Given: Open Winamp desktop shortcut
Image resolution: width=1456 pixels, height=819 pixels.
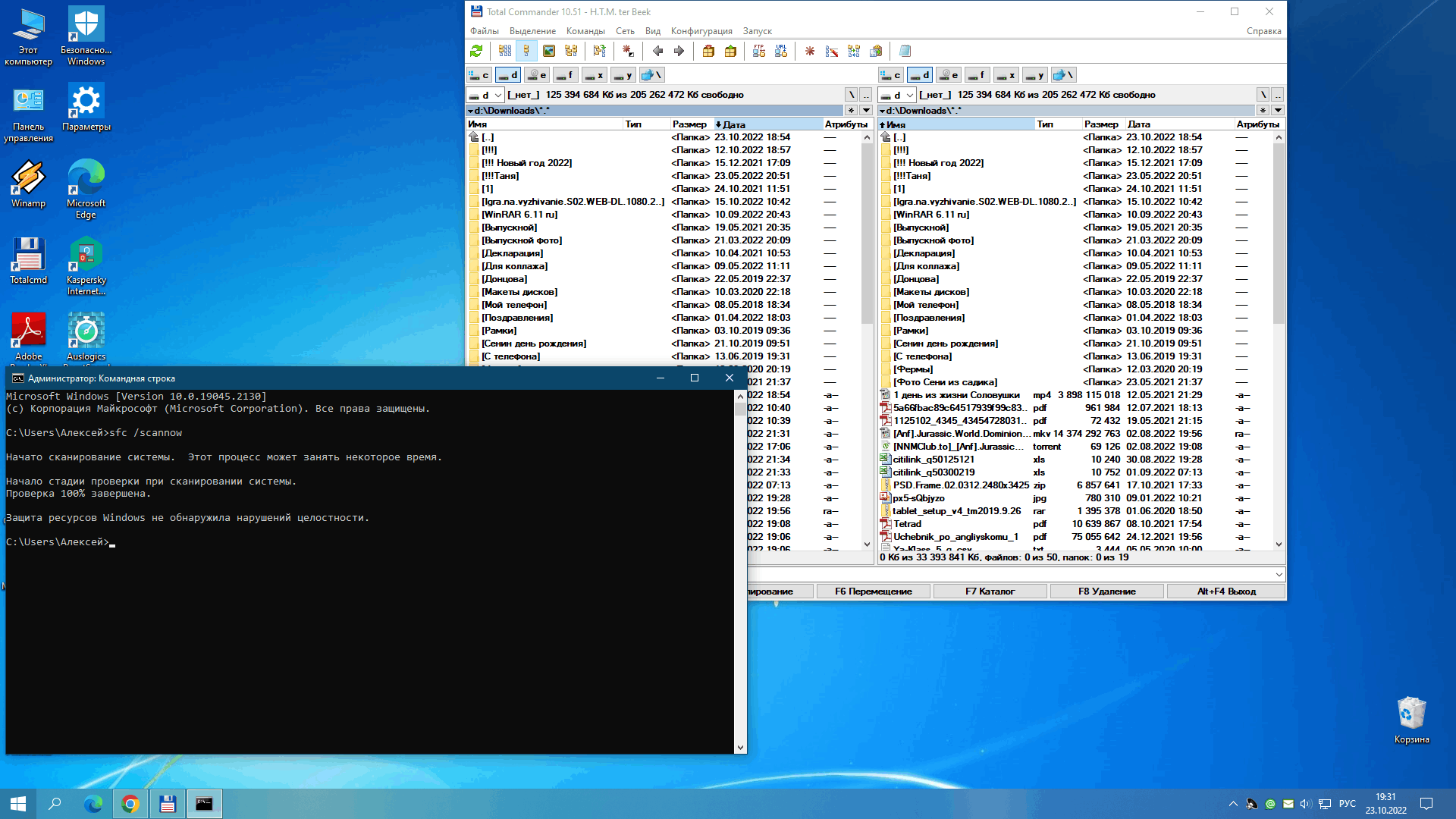Looking at the screenshot, I should pyautogui.click(x=29, y=184).
